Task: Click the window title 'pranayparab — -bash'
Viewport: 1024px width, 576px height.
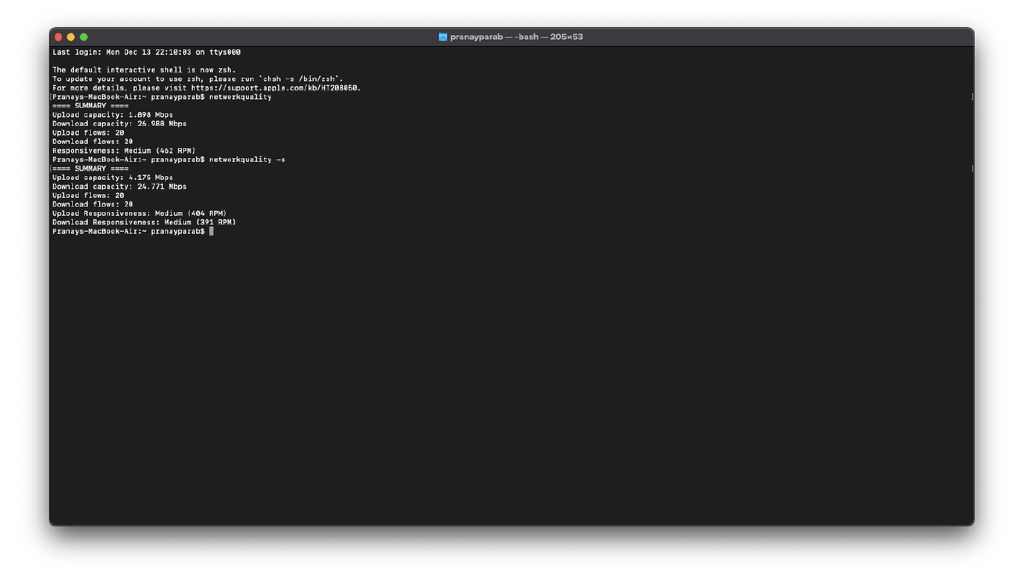Action: pyautogui.click(x=494, y=37)
